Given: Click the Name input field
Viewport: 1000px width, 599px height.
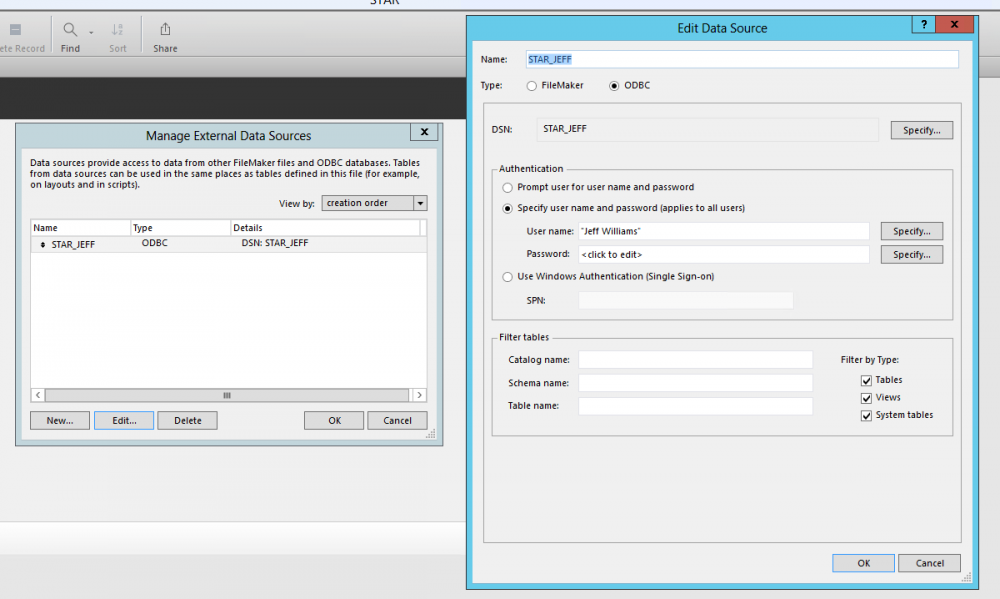Looking at the screenshot, I should coord(742,59).
